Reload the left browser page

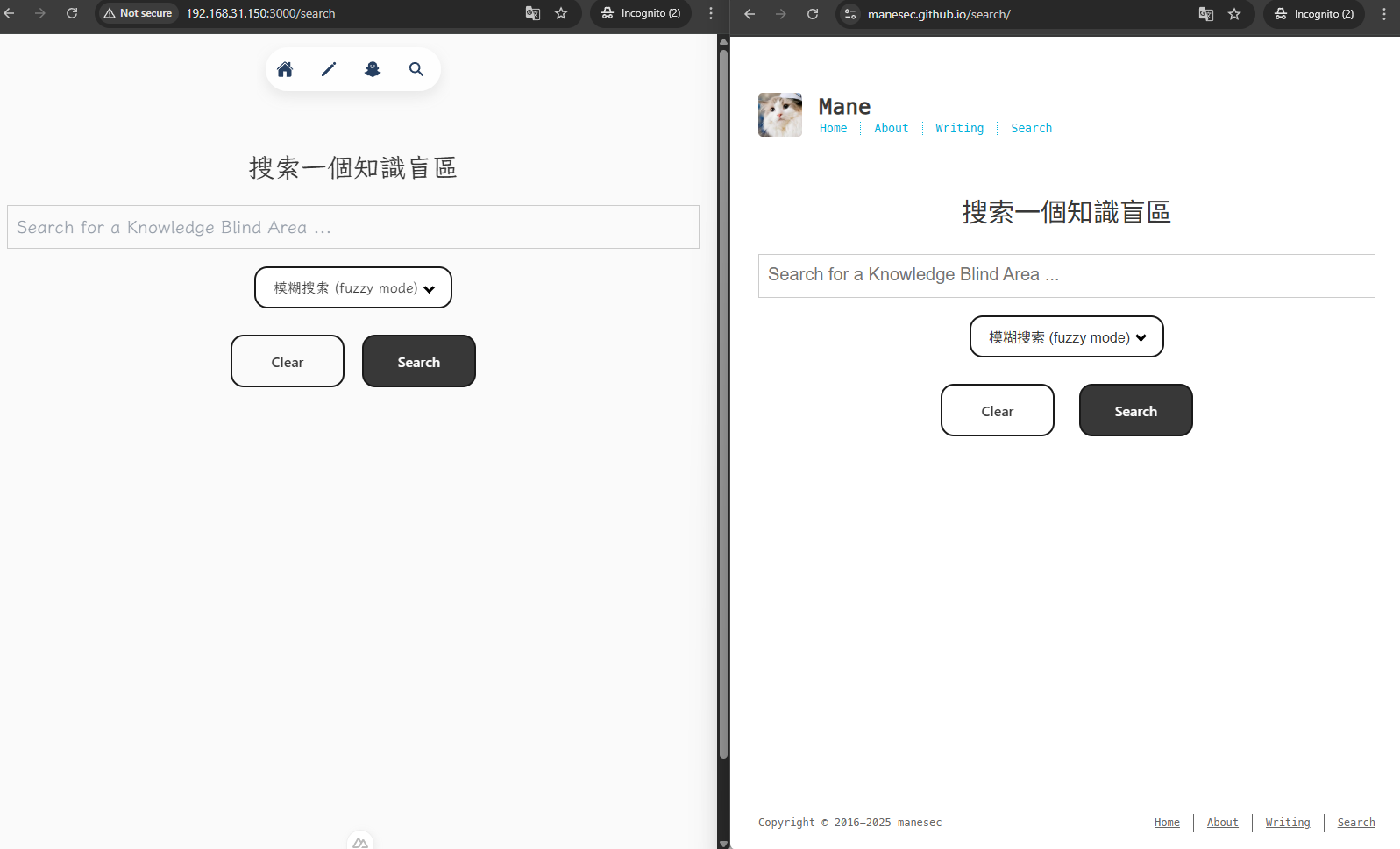click(x=72, y=13)
